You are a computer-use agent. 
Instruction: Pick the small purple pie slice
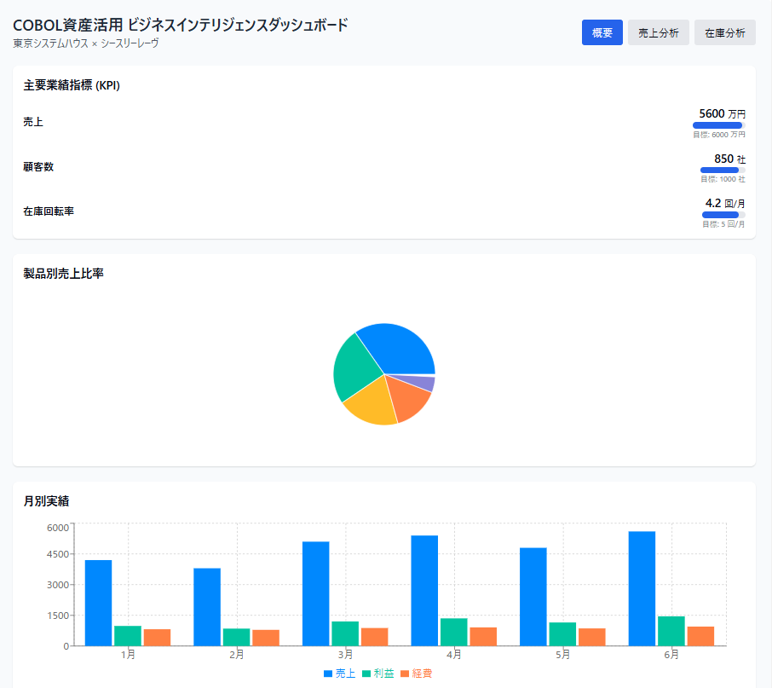(x=425, y=383)
